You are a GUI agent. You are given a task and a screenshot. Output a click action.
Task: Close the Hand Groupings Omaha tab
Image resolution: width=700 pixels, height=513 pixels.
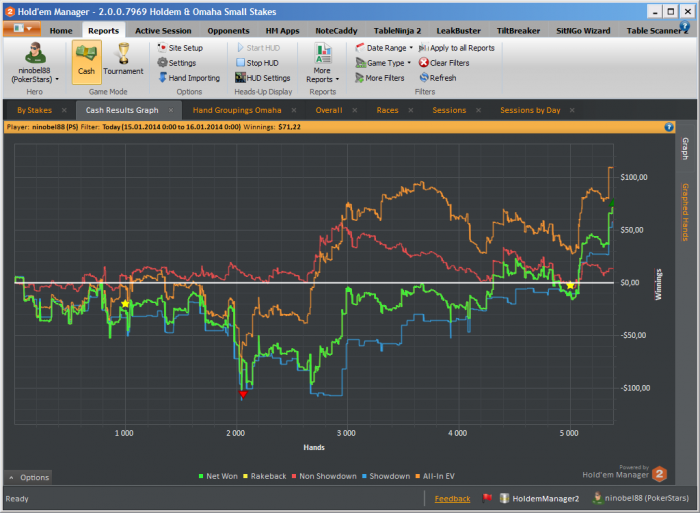pos(294,110)
